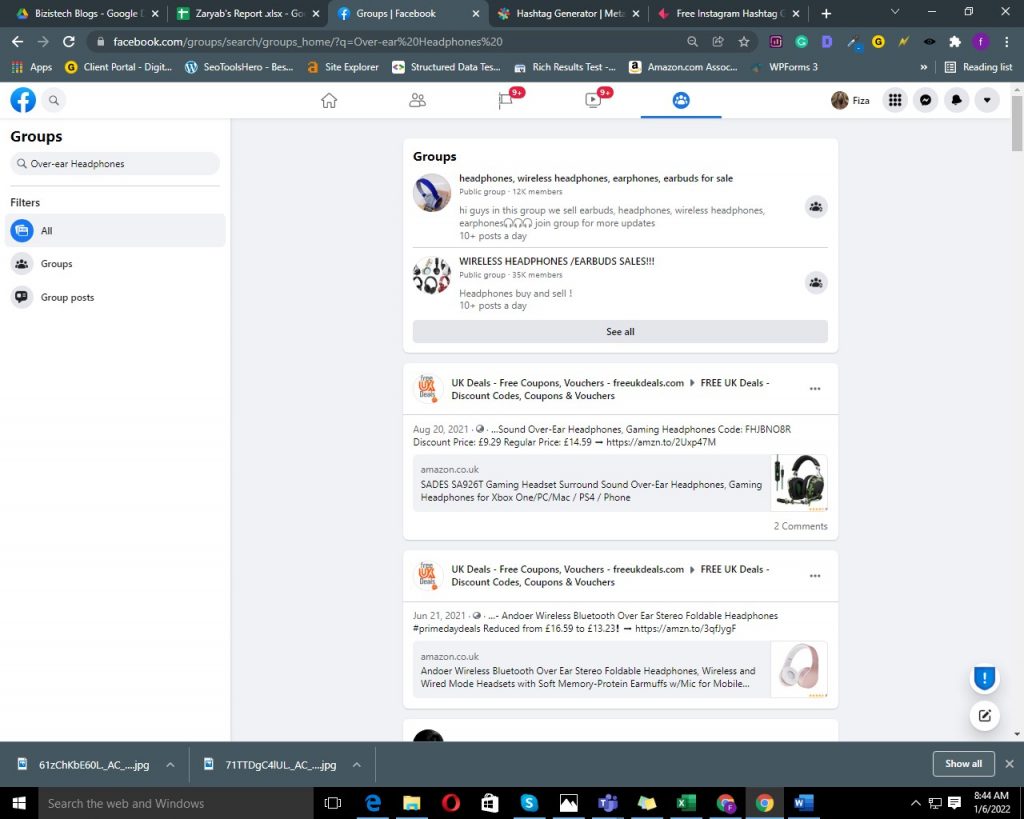Open Microsoft Edge from taskbar
Screen dimensions: 1024x819
point(372,803)
